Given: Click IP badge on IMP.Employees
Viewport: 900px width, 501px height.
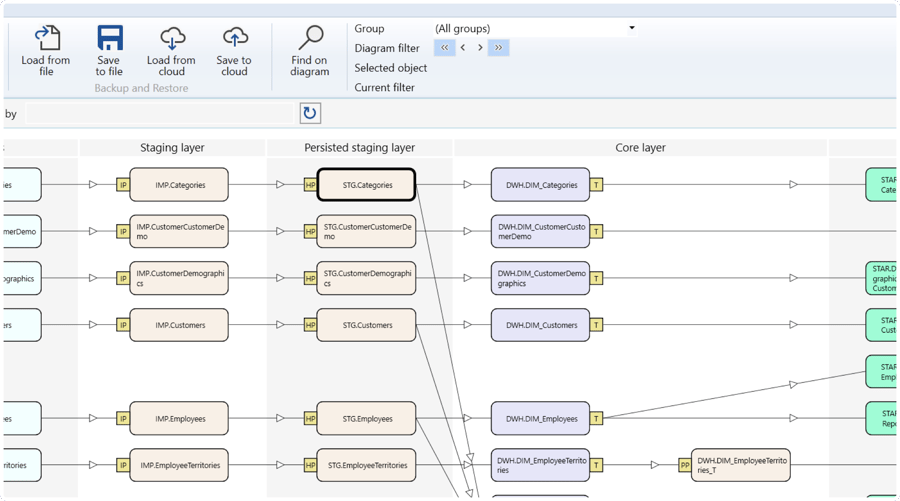Looking at the screenshot, I should (123, 418).
